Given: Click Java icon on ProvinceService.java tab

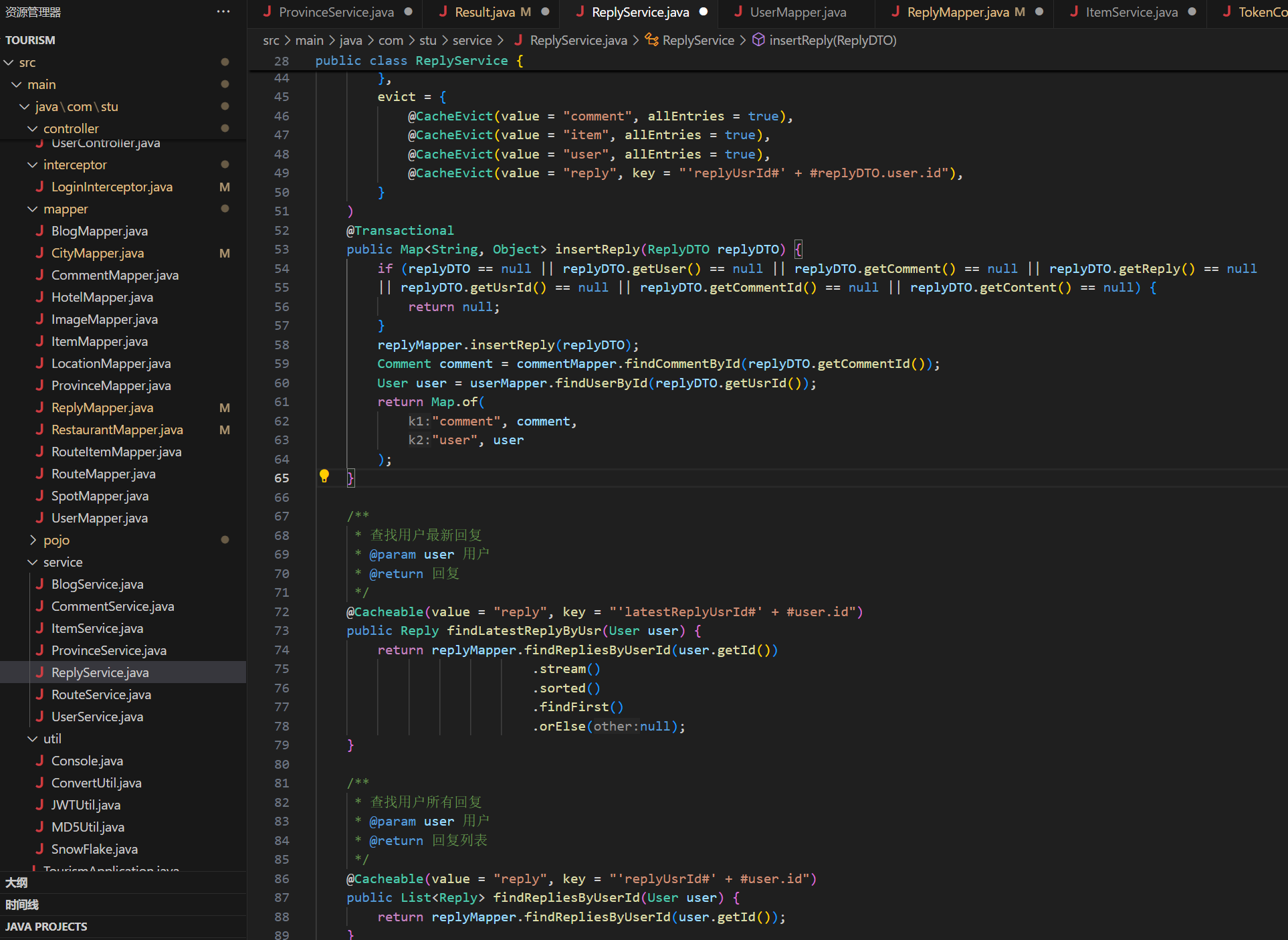Looking at the screenshot, I should [267, 11].
